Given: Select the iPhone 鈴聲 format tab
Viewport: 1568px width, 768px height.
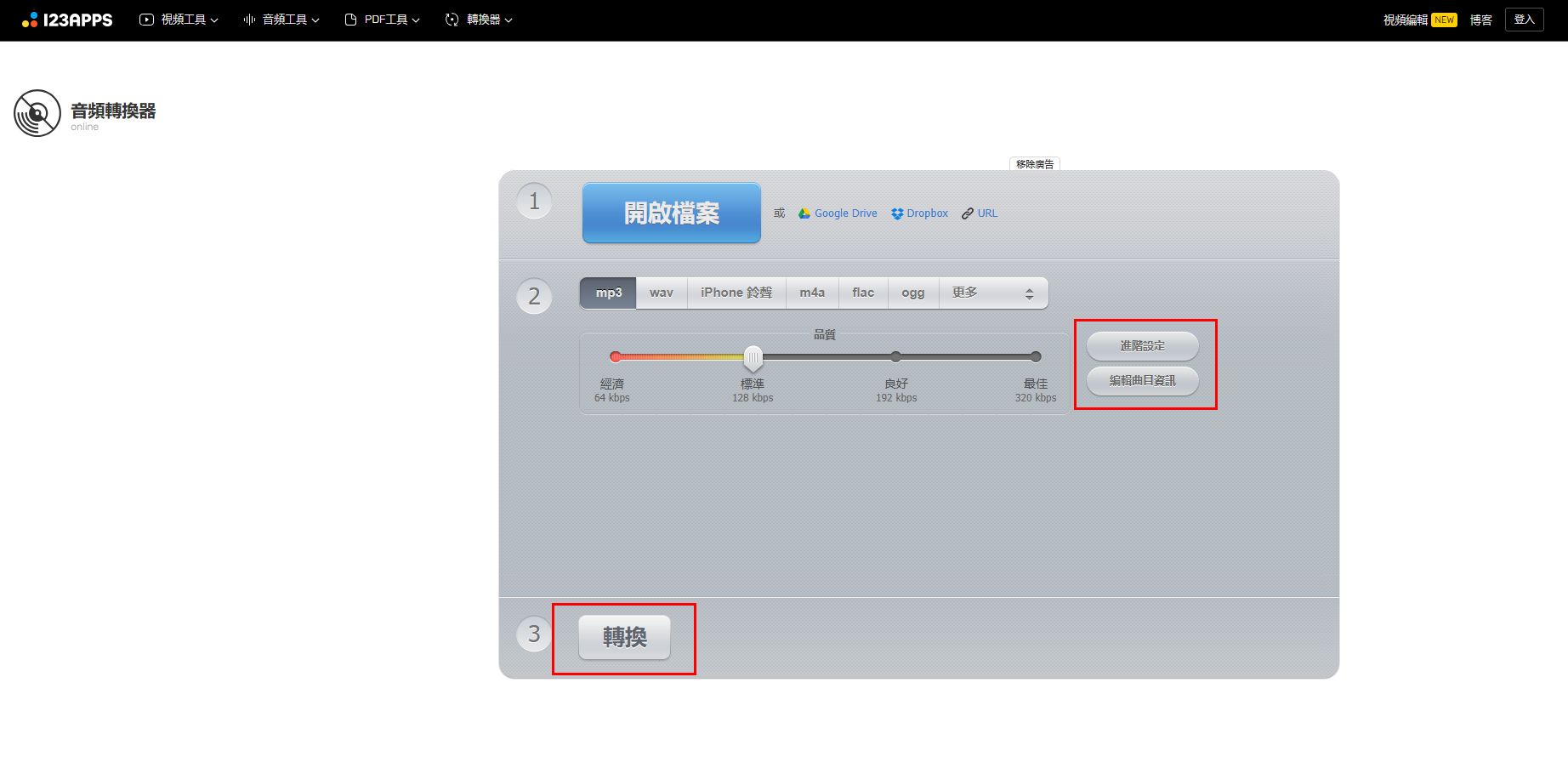Looking at the screenshot, I should (x=736, y=293).
